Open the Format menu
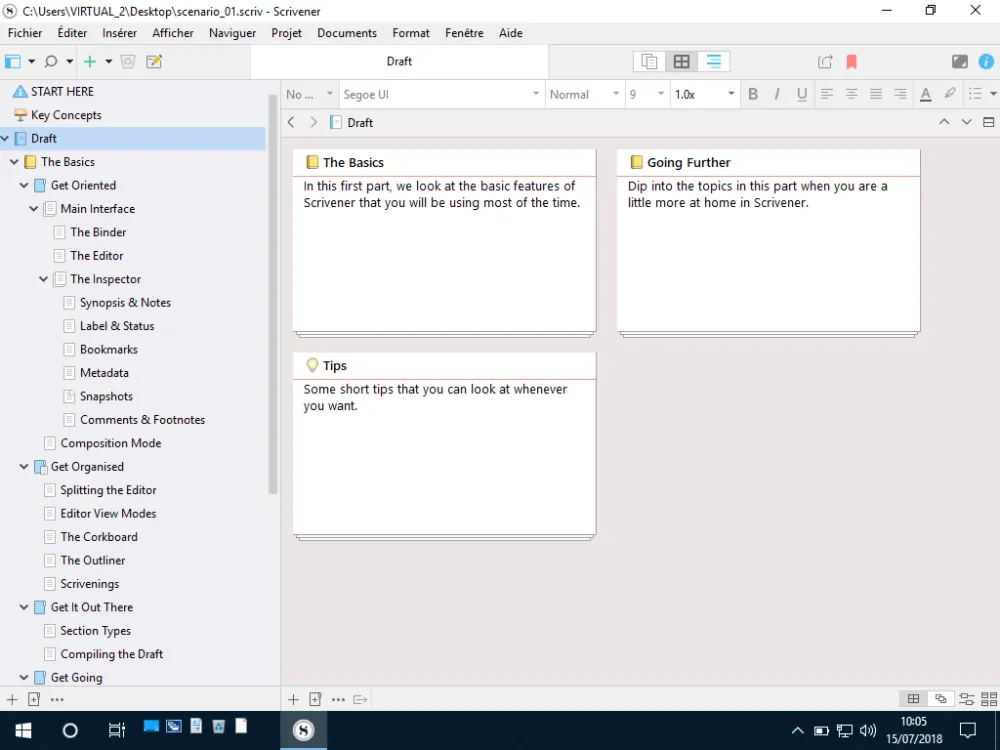Screen dimensions: 1000x750 point(411,33)
